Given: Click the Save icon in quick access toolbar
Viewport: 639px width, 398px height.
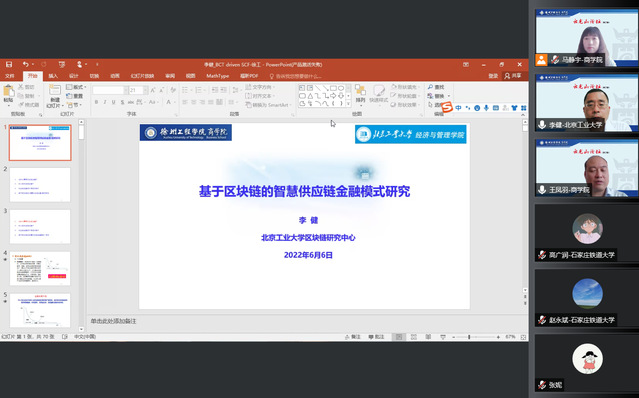Looking at the screenshot, I should (9, 64).
